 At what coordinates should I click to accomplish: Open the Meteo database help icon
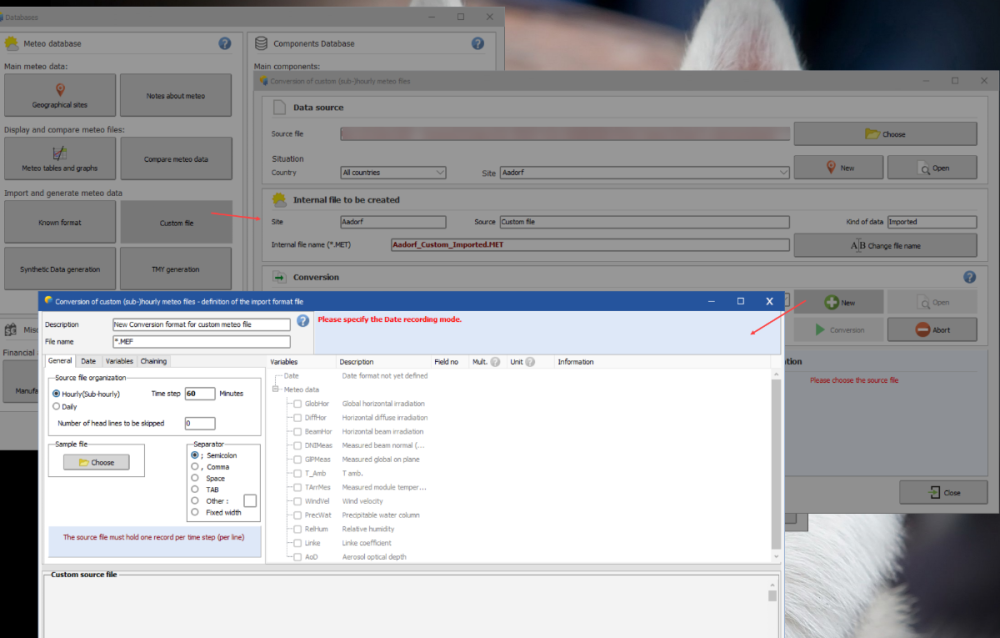(225, 44)
